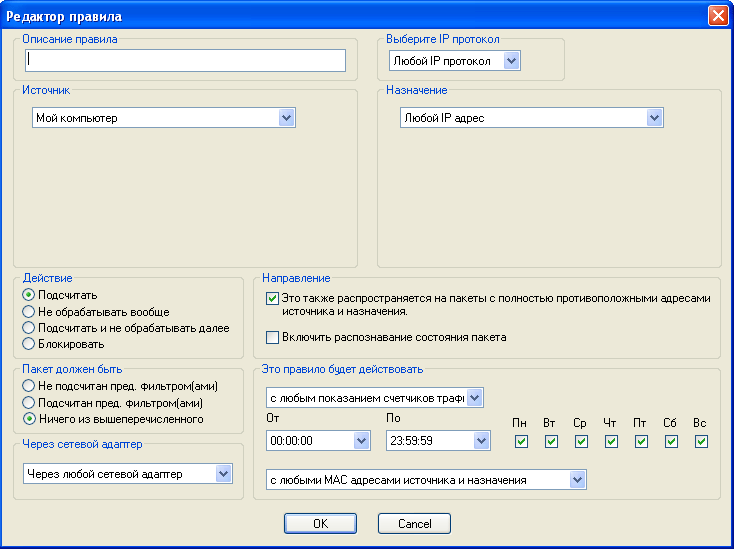Uncheck the Monday 'Пн' checkbox
This screenshot has width=734, height=549.
521,441
